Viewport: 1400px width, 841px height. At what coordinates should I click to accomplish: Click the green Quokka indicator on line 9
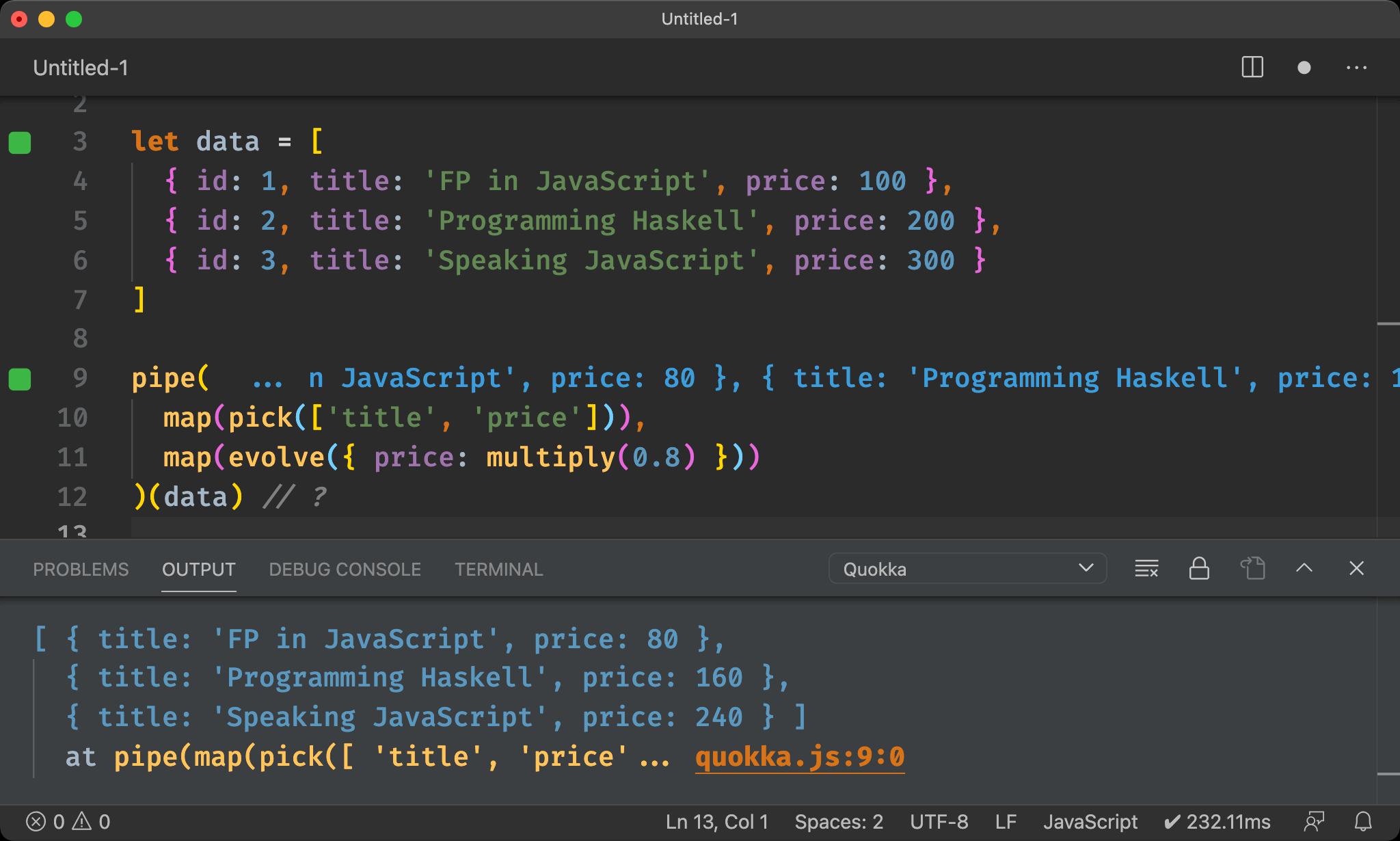tap(20, 379)
